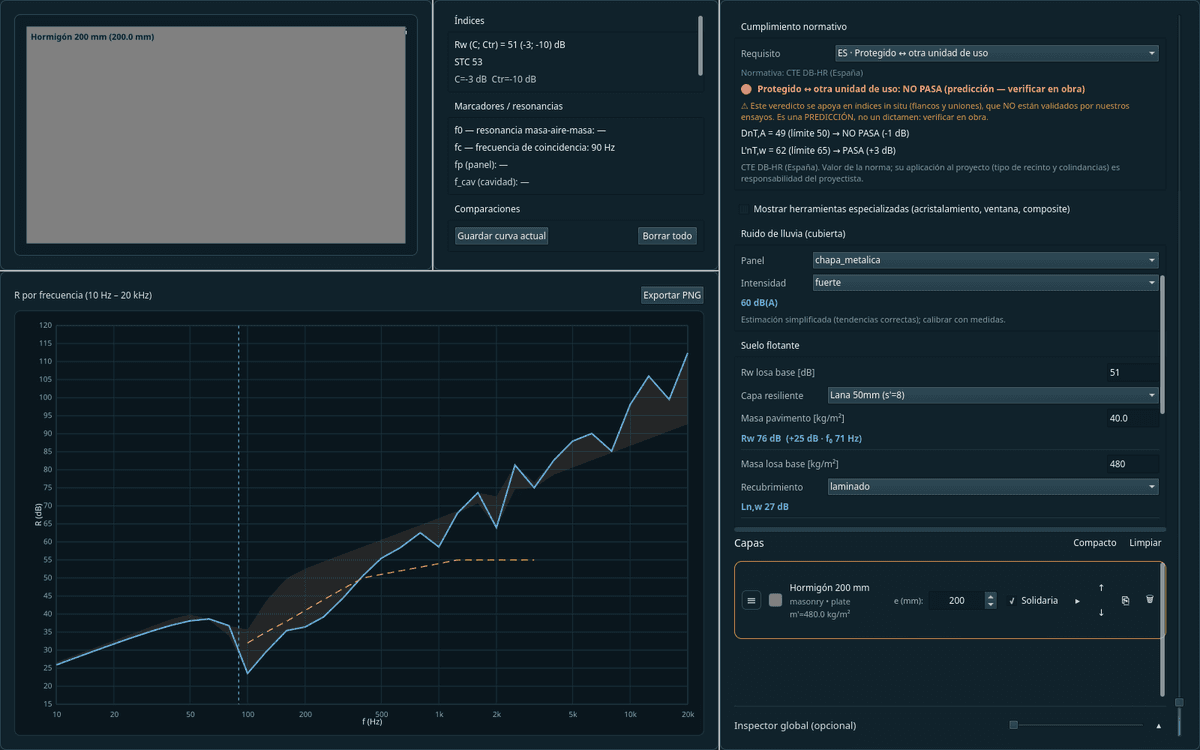
Task: Switch layers to Compacto view
Action: (1095, 543)
